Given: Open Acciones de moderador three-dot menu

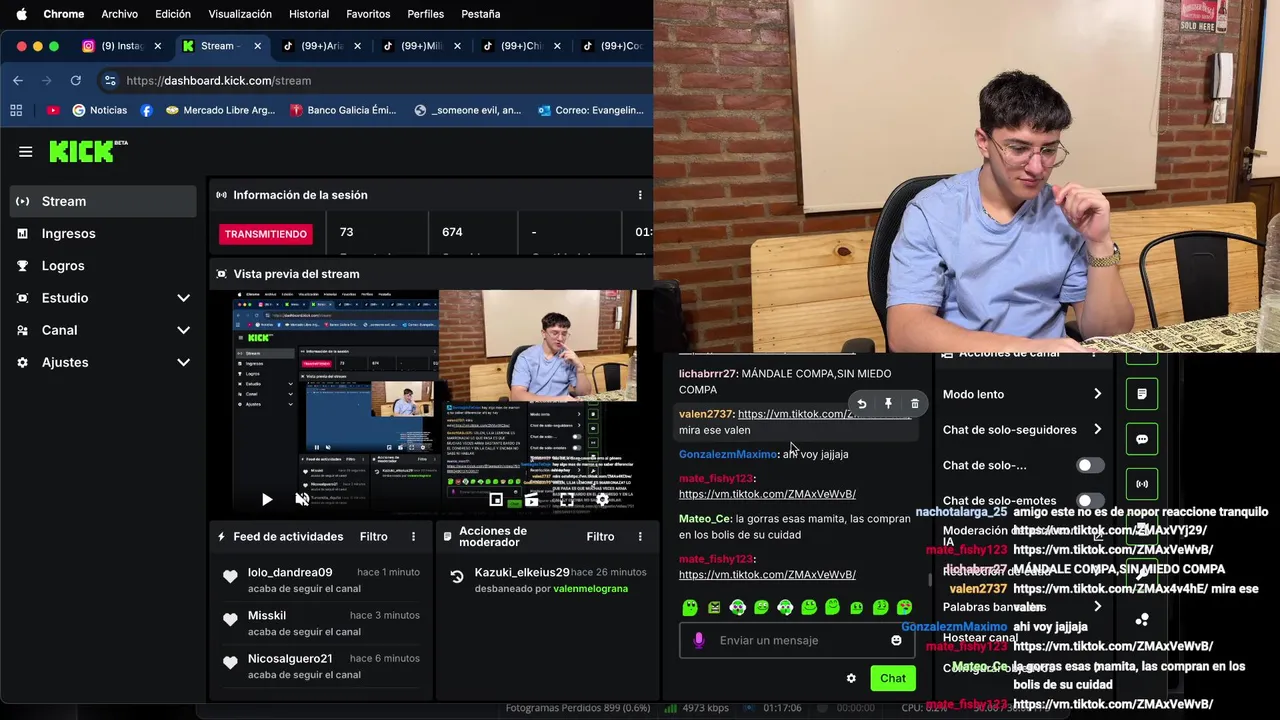Looking at the screenshot, I should [x=640, y=537].
